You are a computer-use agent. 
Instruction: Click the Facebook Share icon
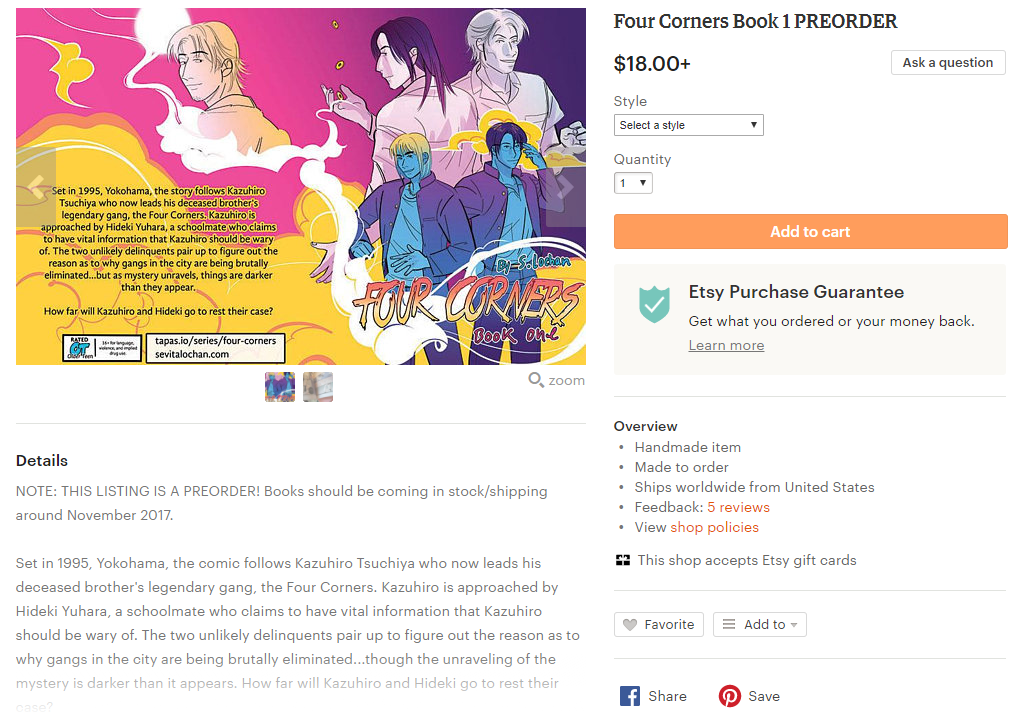pos(629,696)
